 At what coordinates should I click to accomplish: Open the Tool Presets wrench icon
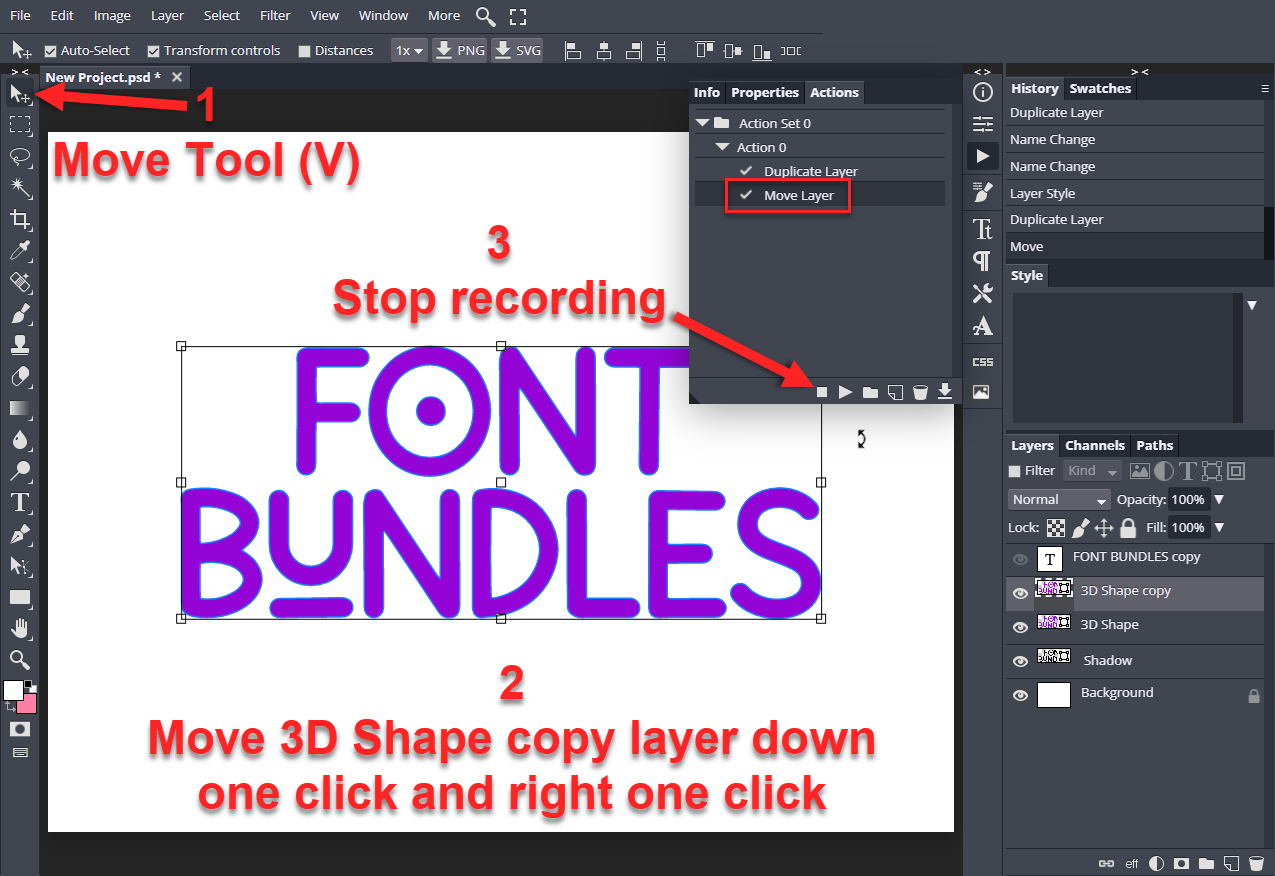pos(983,294)
